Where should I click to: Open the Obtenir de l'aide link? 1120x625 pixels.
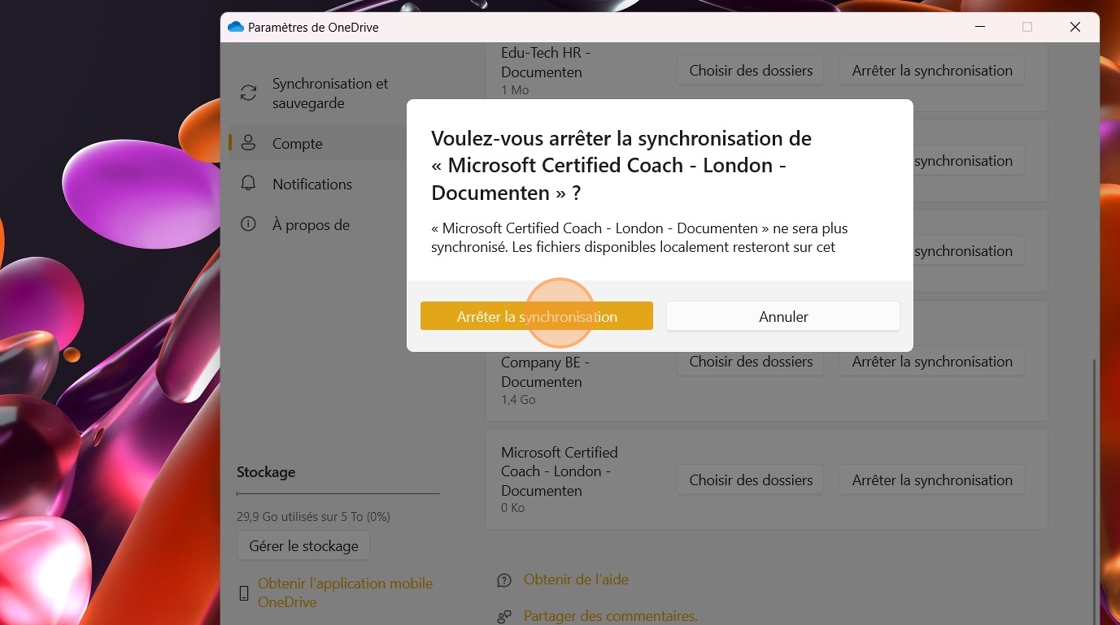[x=576, y=579]
